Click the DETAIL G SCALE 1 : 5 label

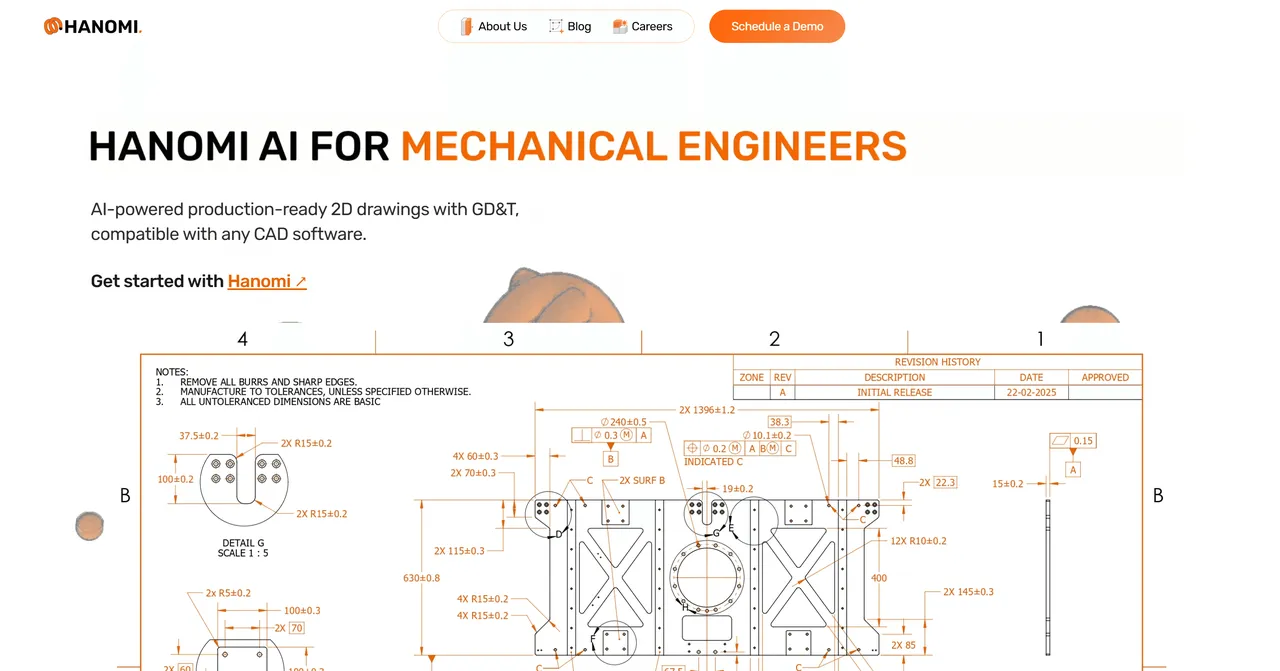point(243,548)
